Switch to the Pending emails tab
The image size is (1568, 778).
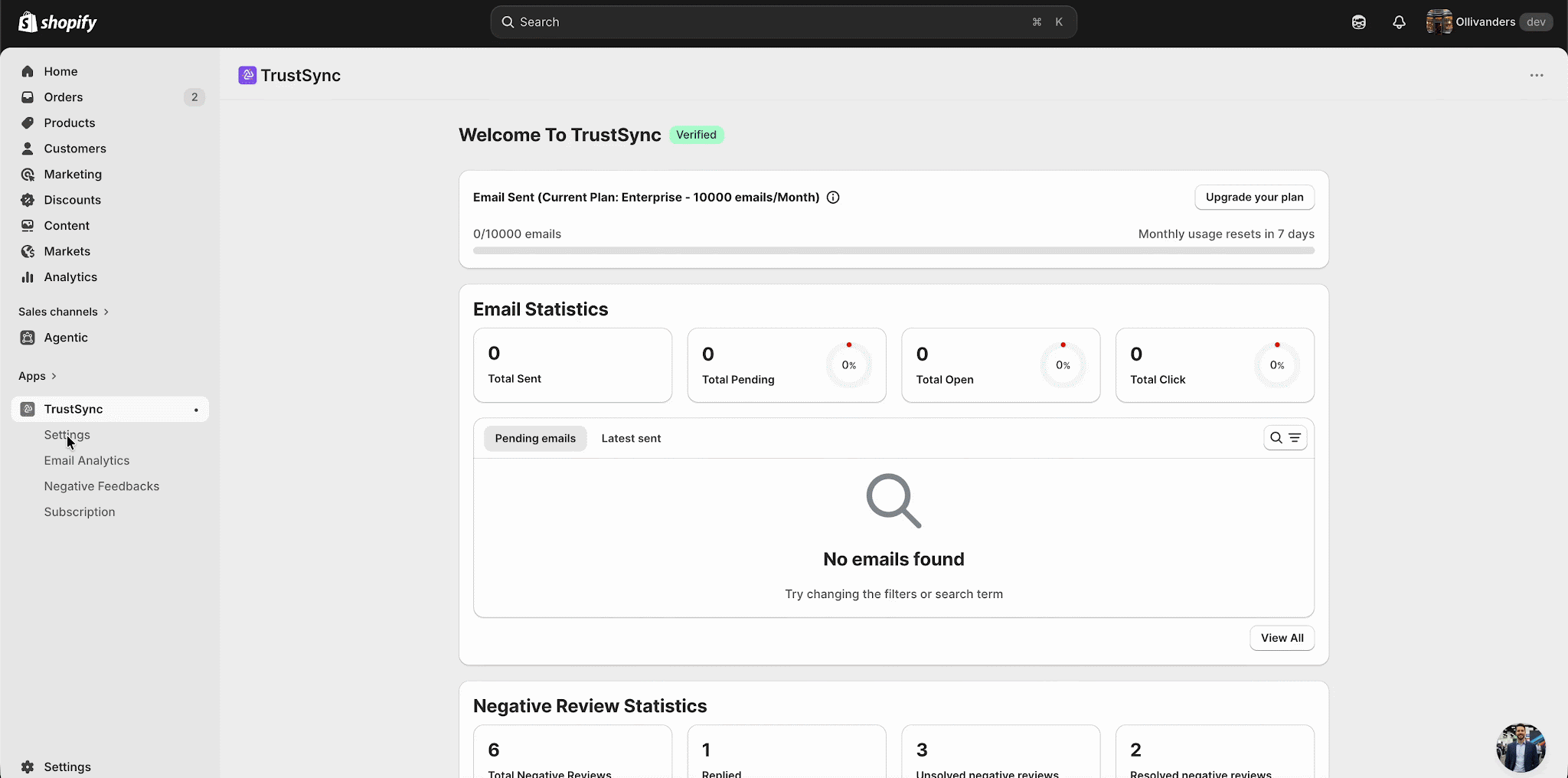tap(535, 439)
